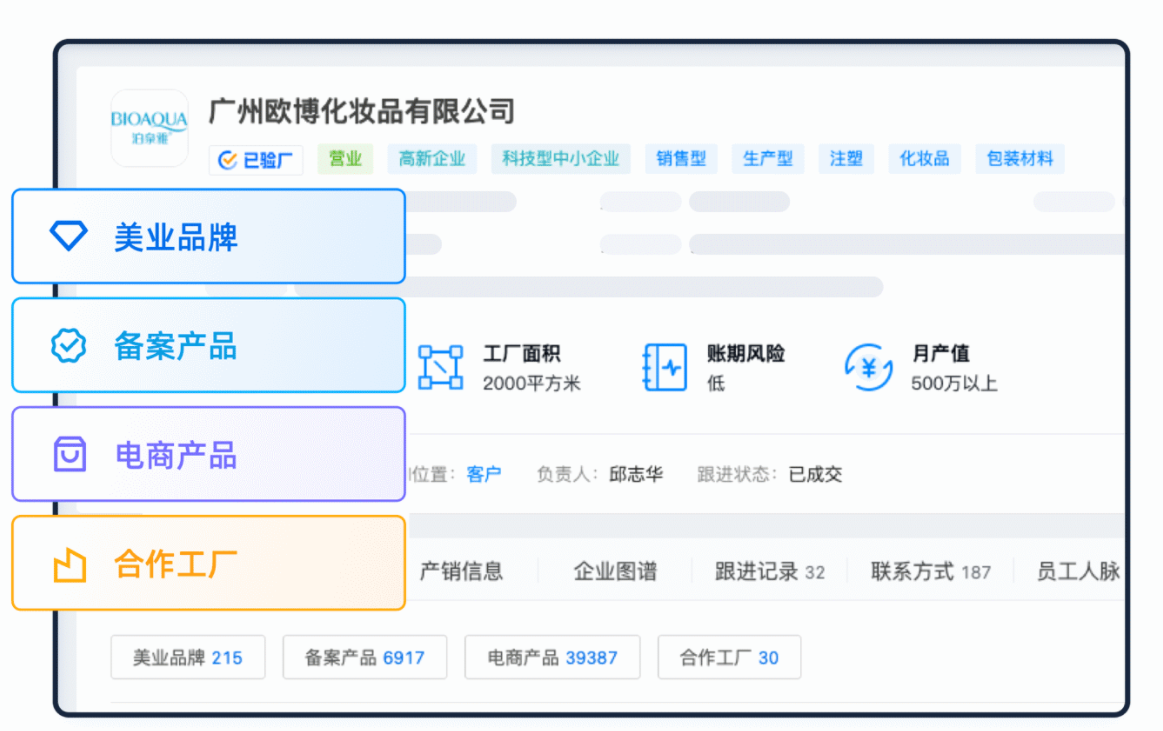1163x731 pixels.
Task: Click the verified badge icon on 备案产品 card
Action: click(69, 345)
